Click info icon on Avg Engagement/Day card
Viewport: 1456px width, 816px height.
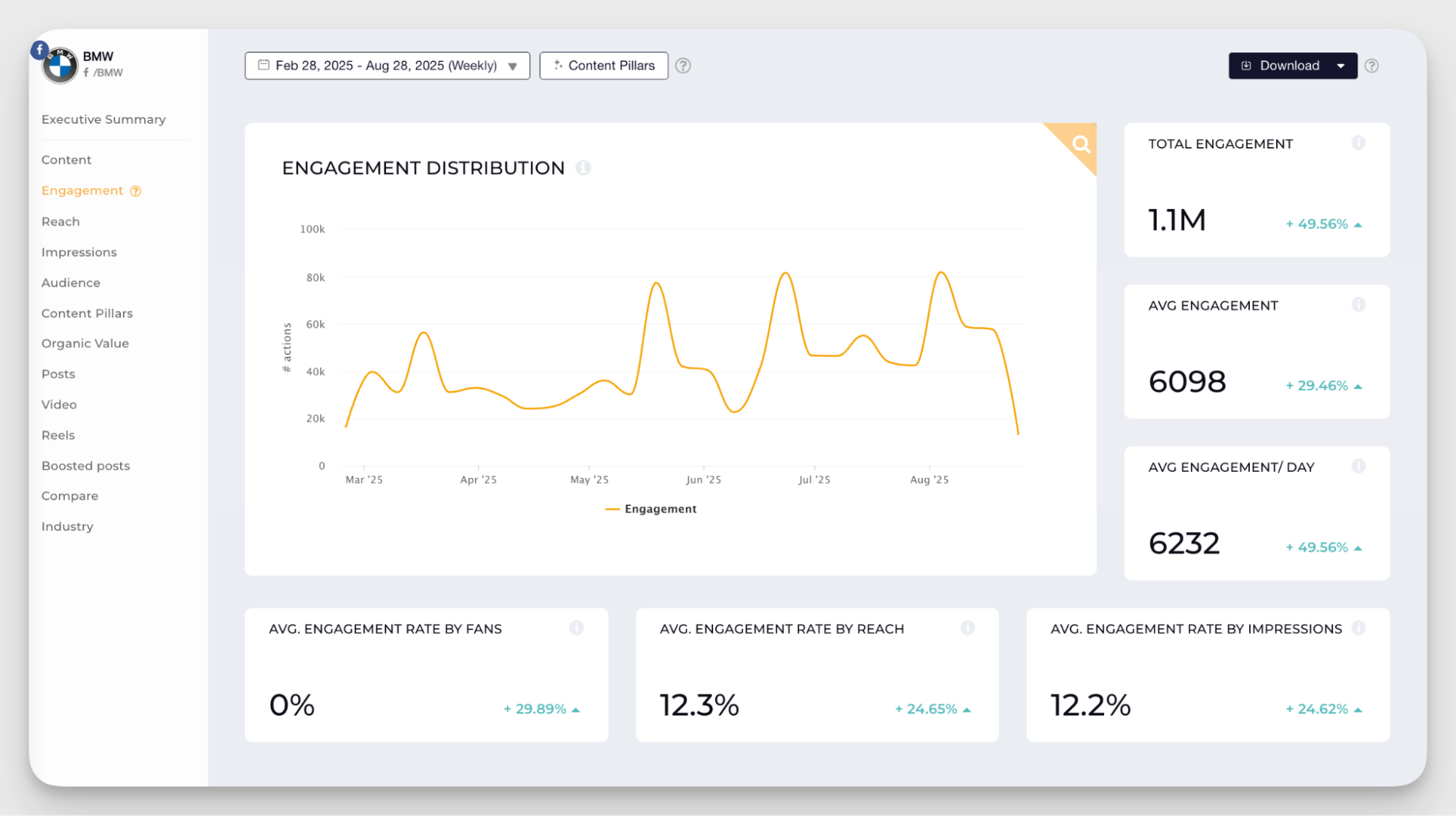[x=1358, y=467]
